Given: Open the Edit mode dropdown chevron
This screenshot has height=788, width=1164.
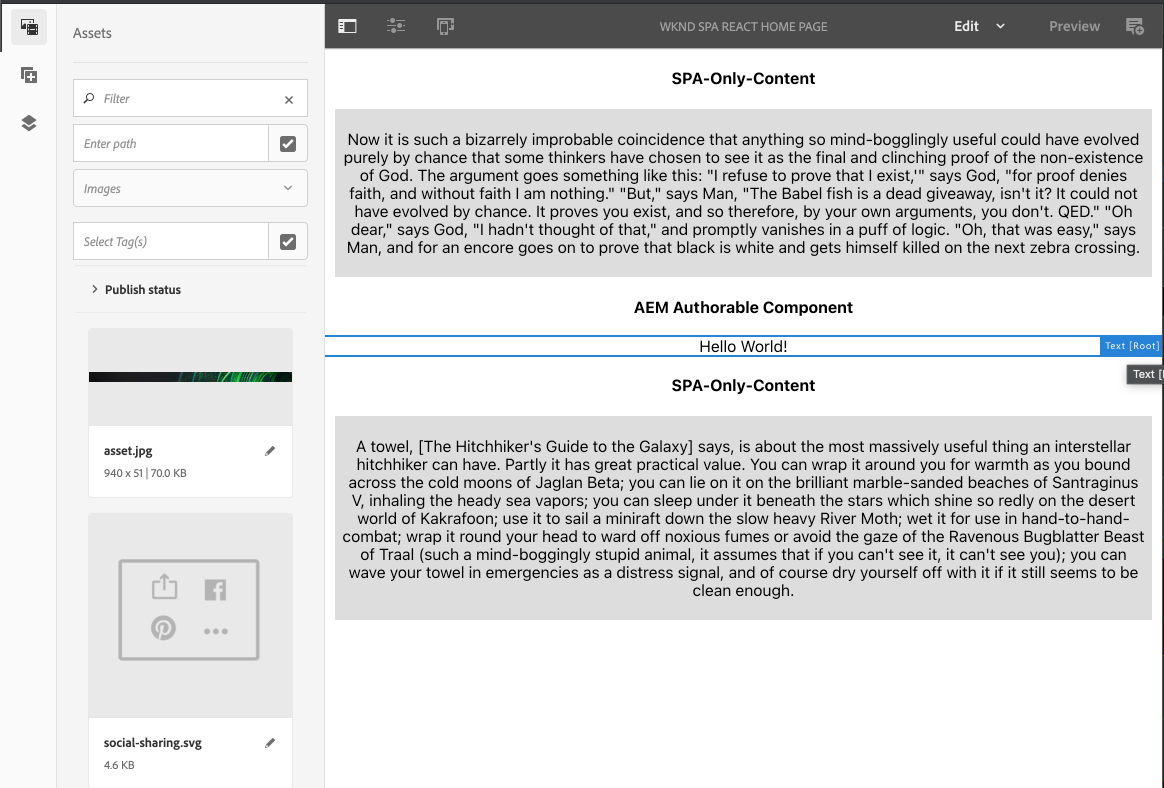Looking at the screenshot, I should click(x=1000, y=26).
